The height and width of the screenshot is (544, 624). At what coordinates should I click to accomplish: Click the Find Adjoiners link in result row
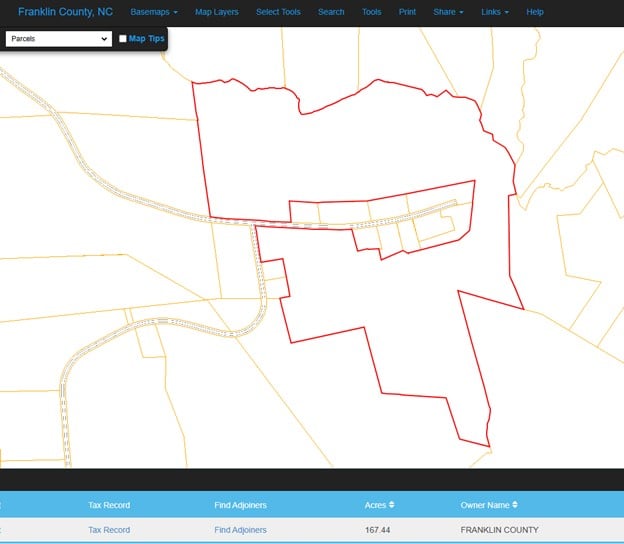click(240, 530)
